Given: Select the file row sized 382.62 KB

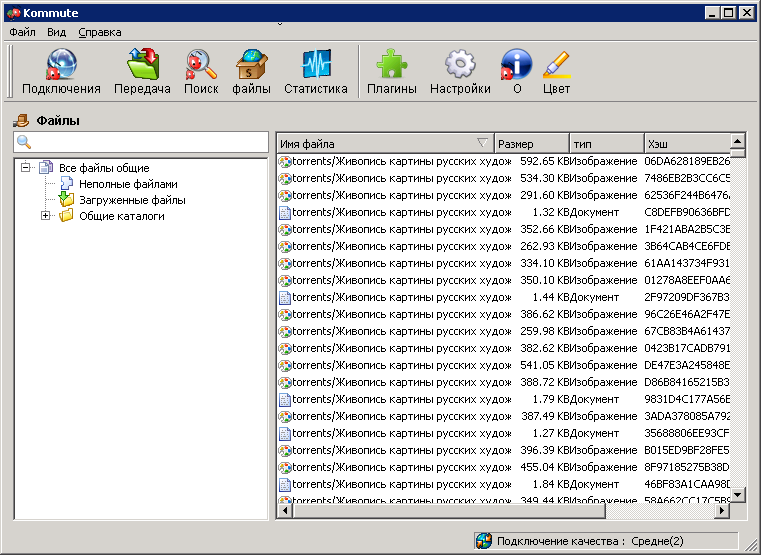Looking at the screenshot, I should point(504,348).
